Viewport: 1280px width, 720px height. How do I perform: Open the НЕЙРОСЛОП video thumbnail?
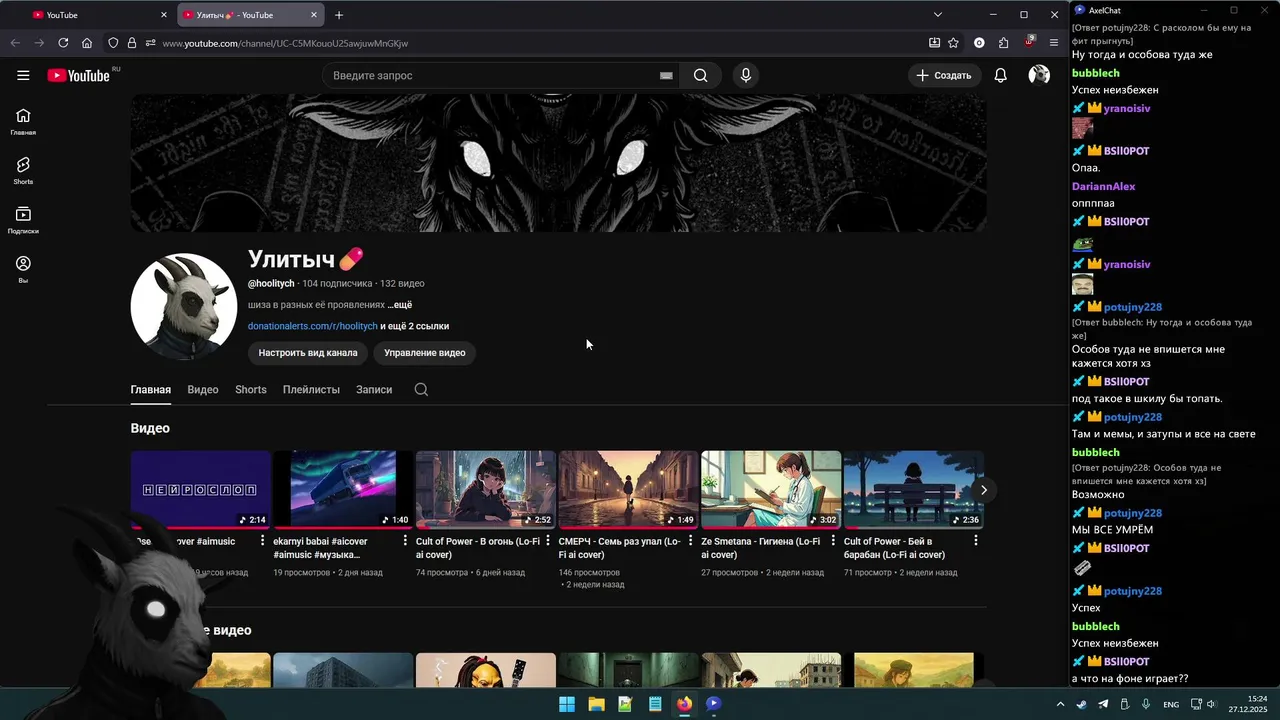pyautogui.click(x=200, y=489)
